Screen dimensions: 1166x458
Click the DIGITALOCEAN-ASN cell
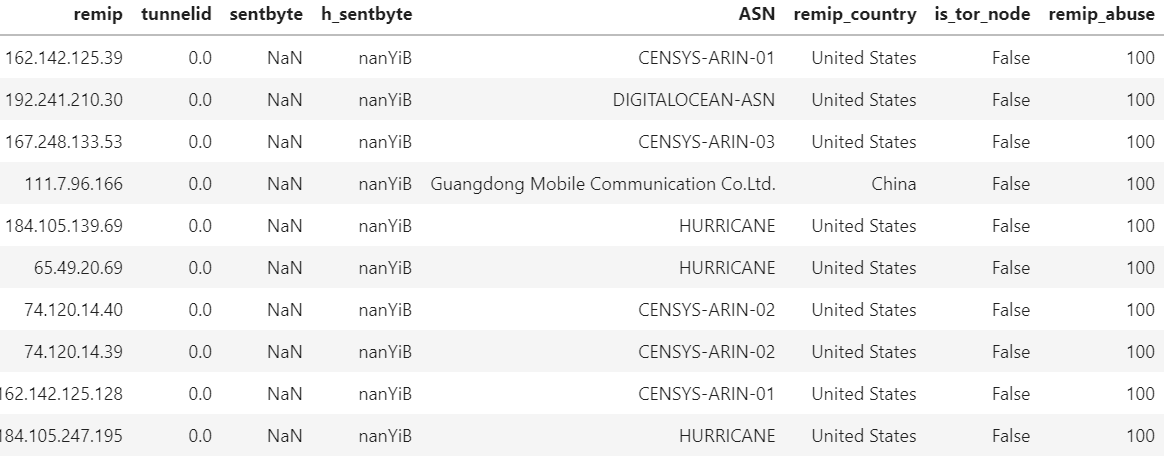click(694, 100)
